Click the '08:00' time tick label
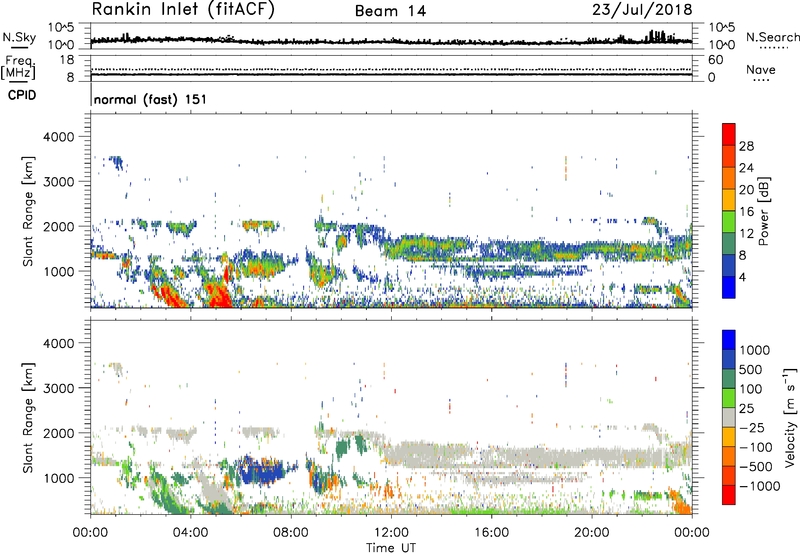 [x=291, y=533]
